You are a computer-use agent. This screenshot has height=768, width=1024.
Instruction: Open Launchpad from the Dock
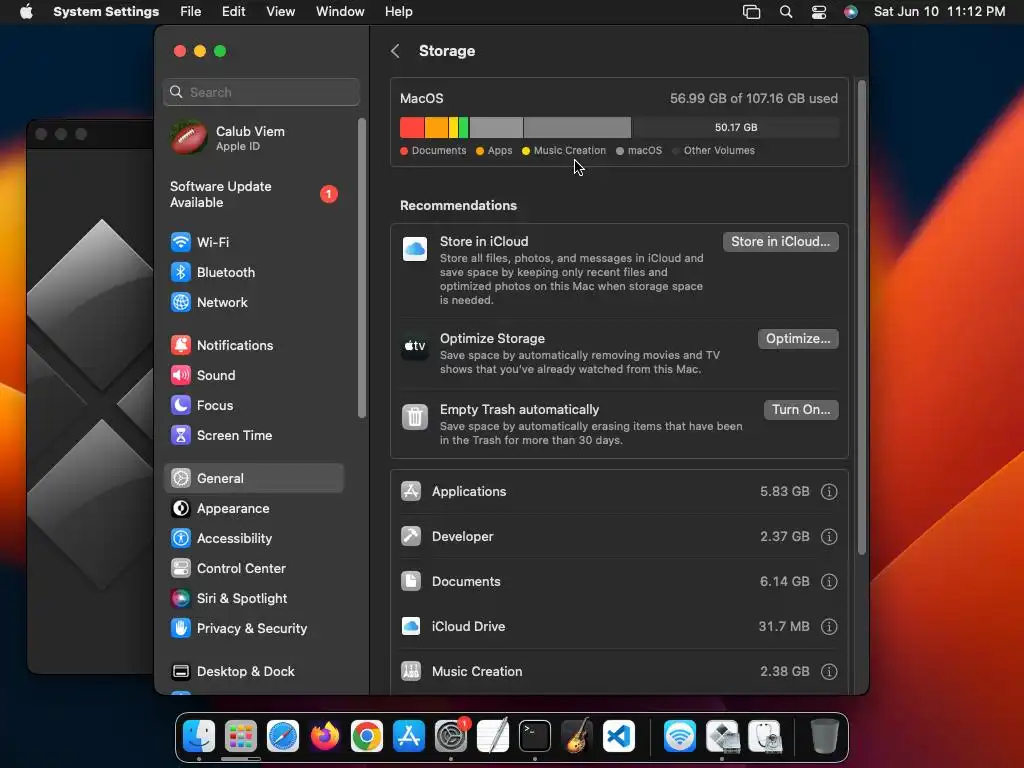click(240, 737)
